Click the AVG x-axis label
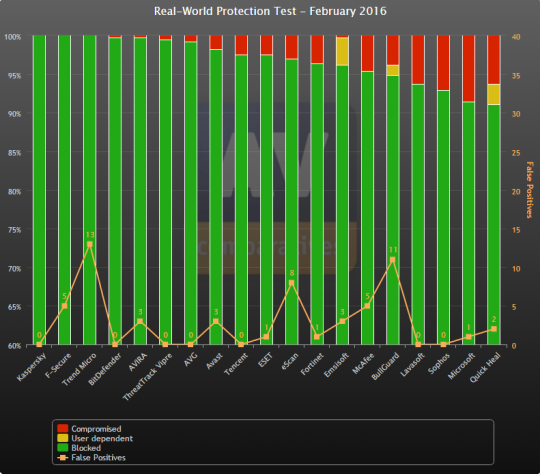The image size is (540, 474). point(191,359)
